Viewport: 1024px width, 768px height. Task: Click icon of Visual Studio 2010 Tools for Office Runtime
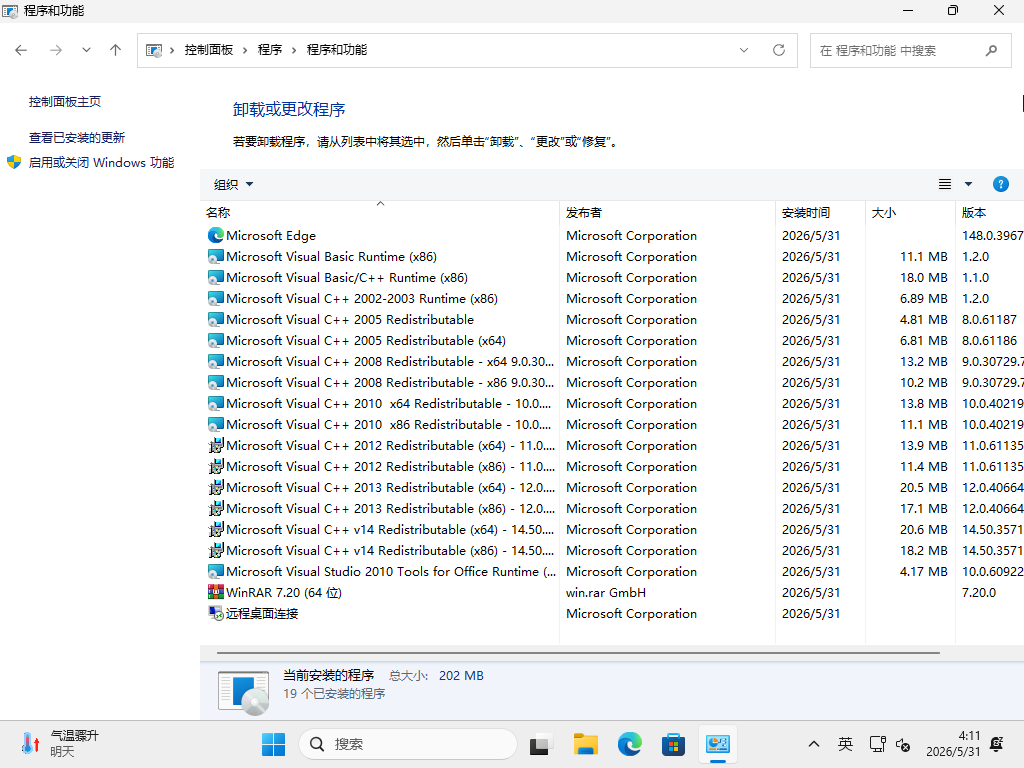(216, 571)
